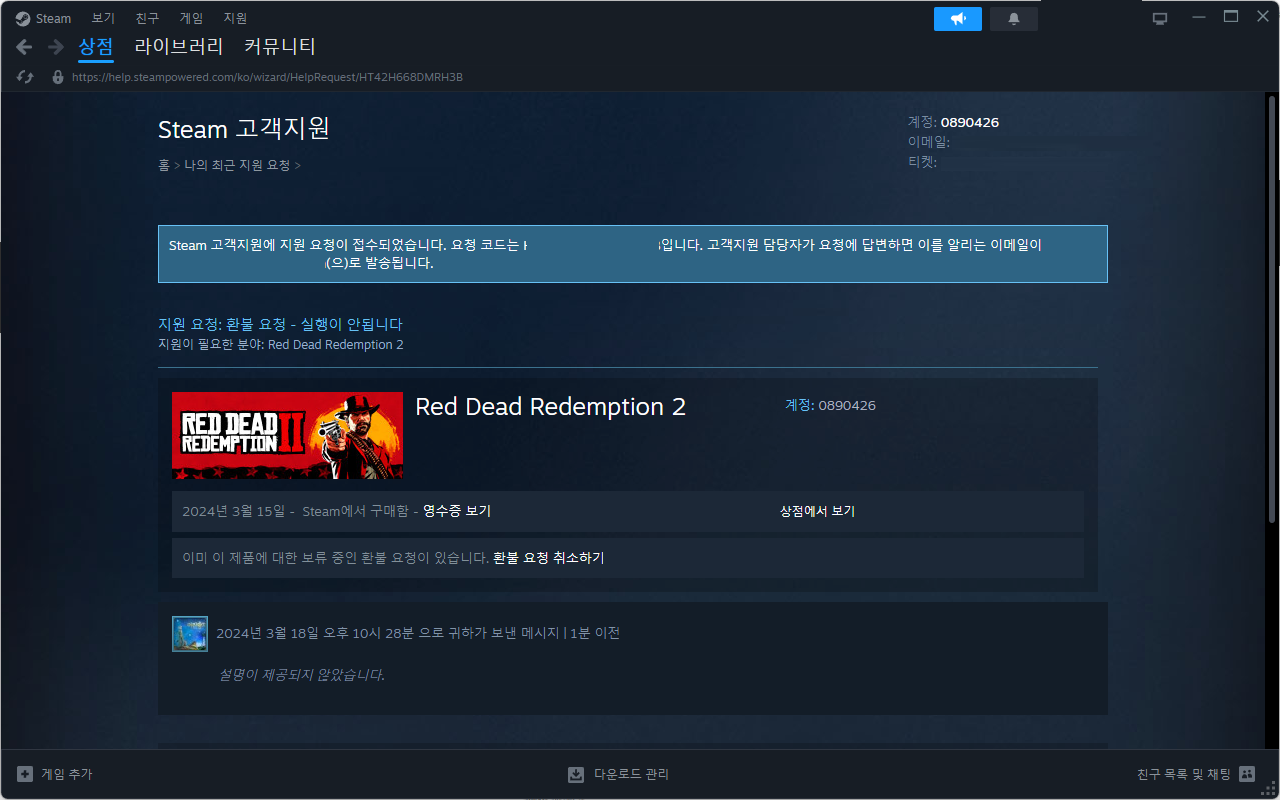Open the 보기 menu

tap(103, 18)
